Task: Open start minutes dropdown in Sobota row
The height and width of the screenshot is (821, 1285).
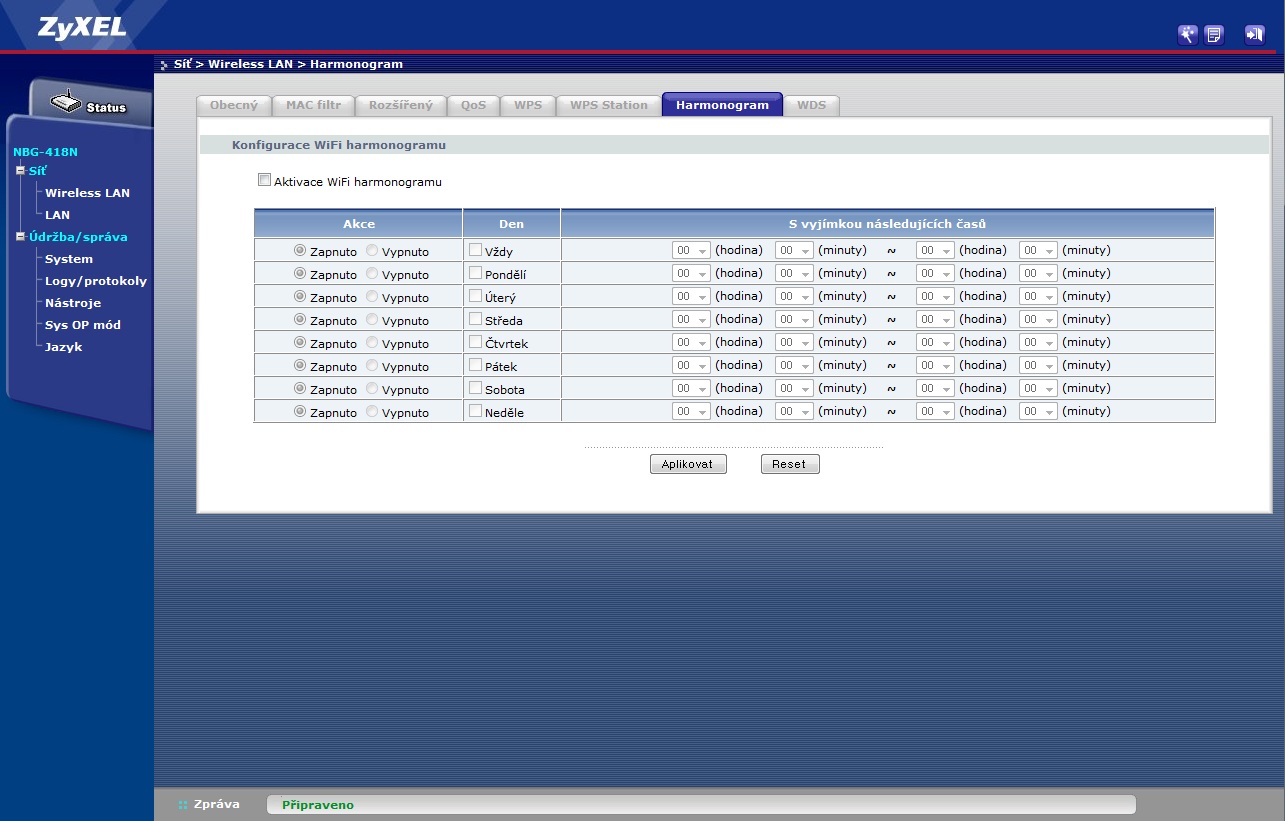Action: pos(794,389)
